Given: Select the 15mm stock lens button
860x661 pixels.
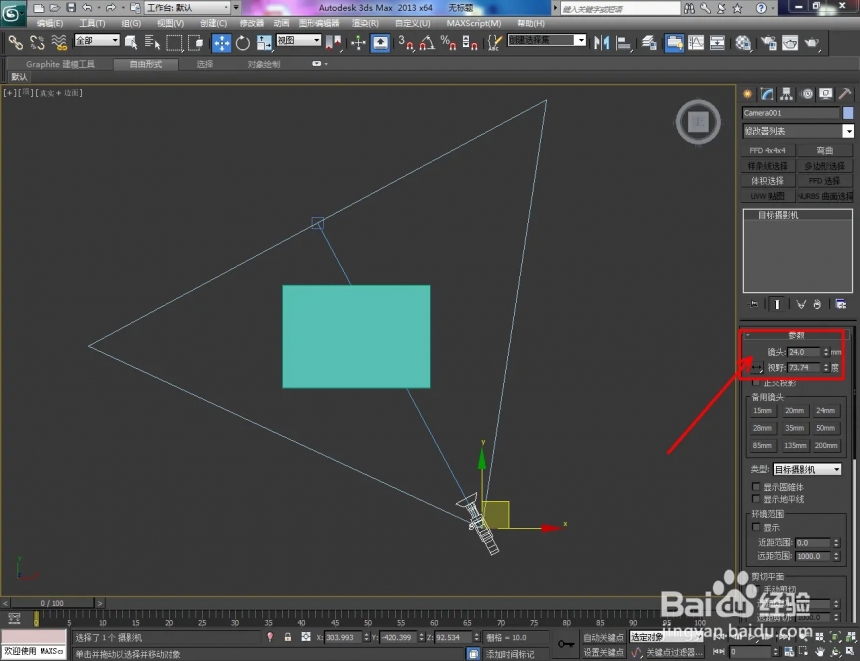Looking at the screenshot, I should 762,411.
